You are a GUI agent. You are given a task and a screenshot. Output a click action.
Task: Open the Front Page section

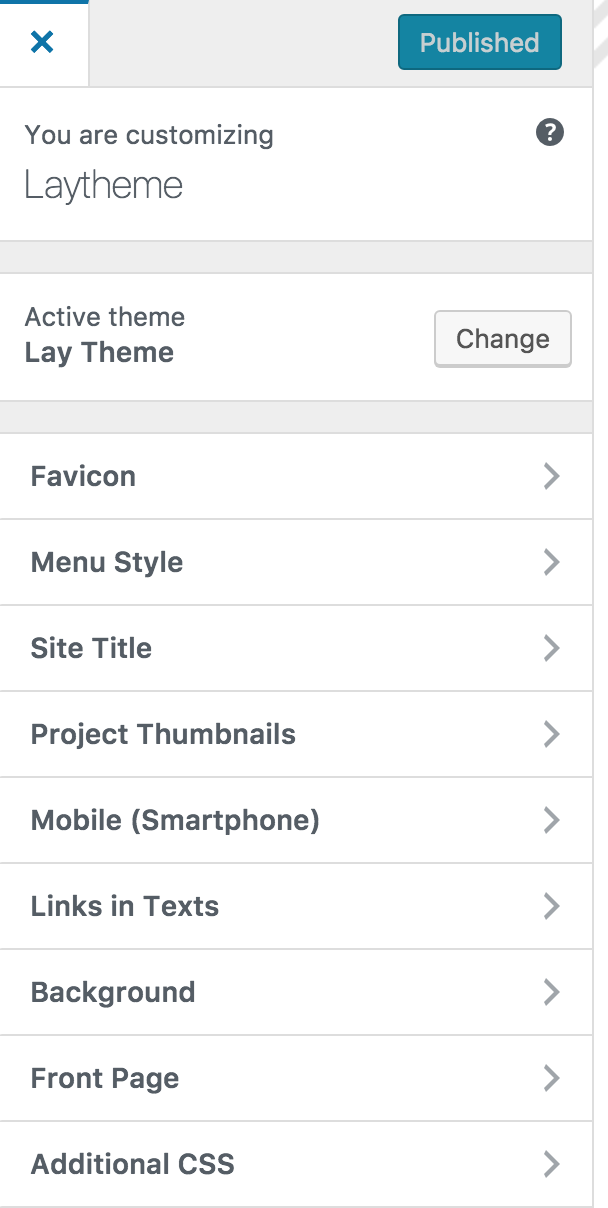point(105,1078)
